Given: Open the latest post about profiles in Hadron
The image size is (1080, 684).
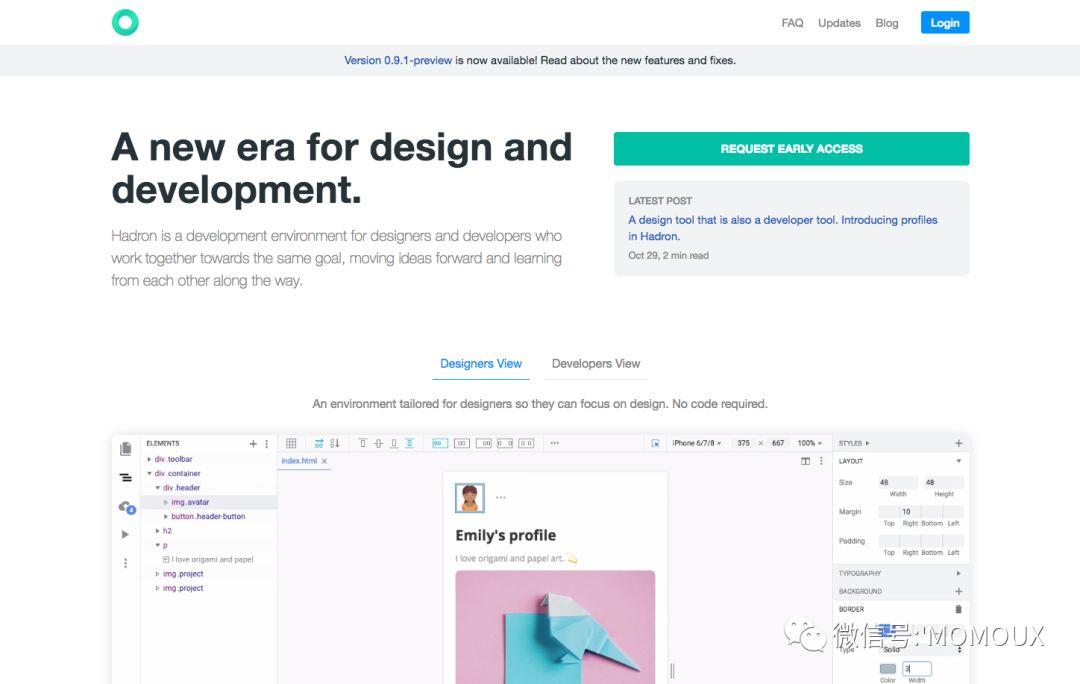Looking at the screenshot, I should [x=782, y=228].
